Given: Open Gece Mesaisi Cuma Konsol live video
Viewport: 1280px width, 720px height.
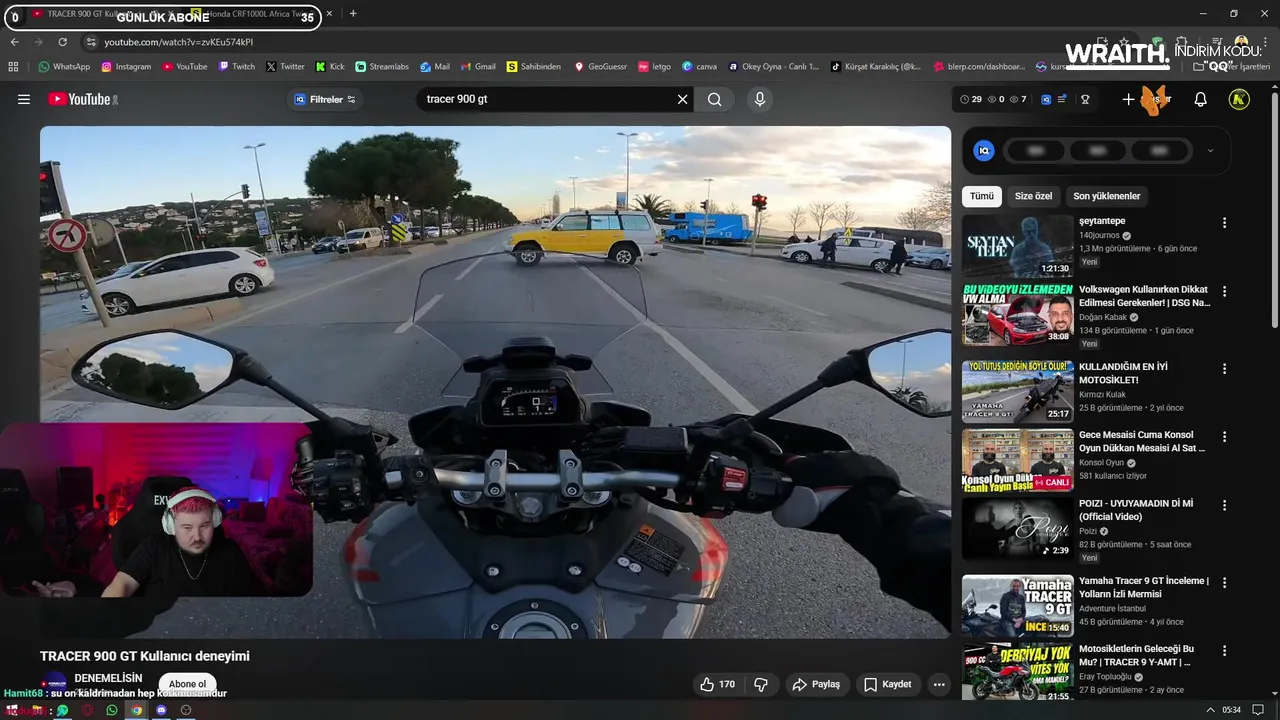Looking at the screenshot, I should [1017, 460].
